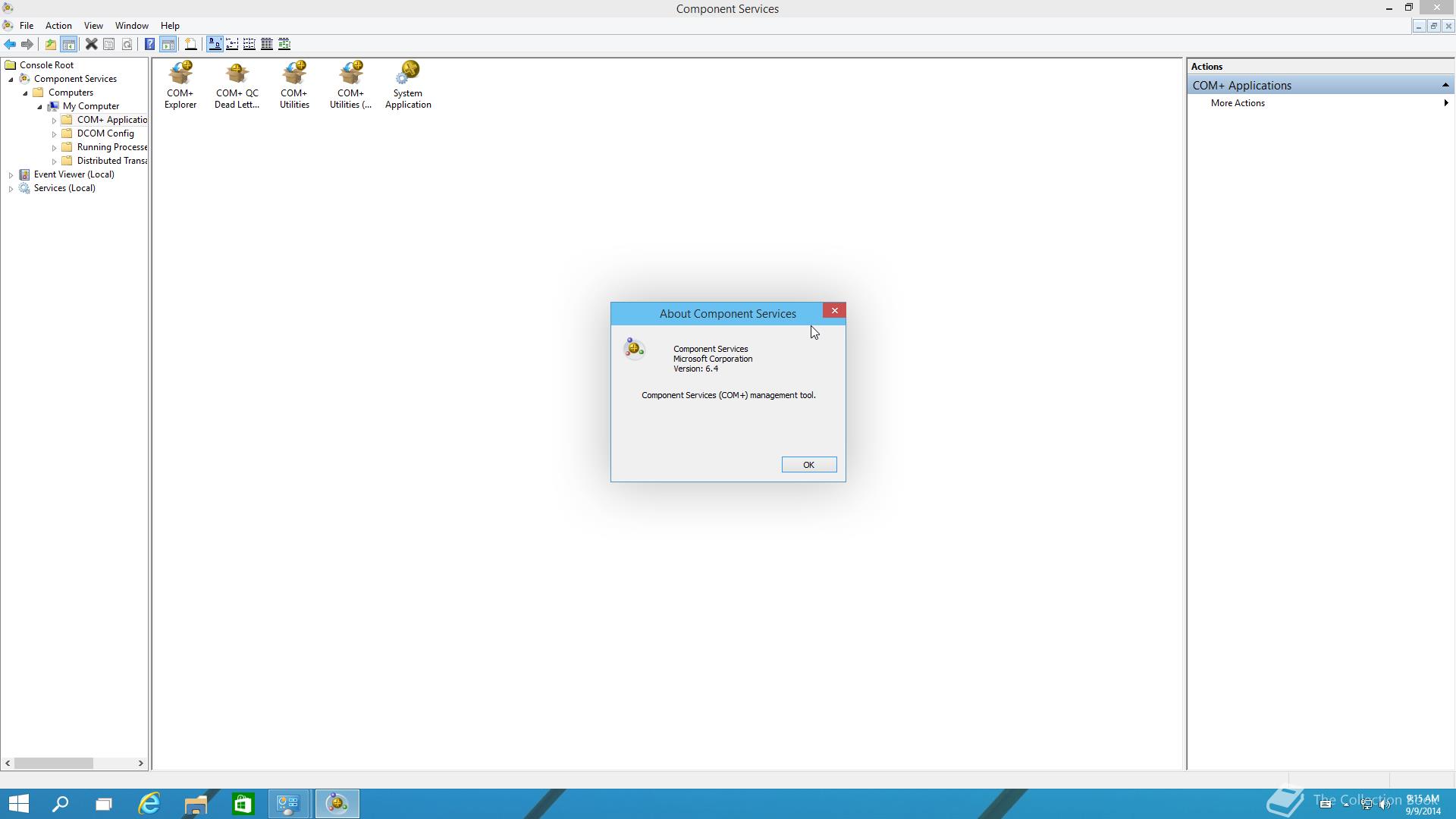Open the Store app from the taskbar
1456x819 pixels.
click(243, 804)
